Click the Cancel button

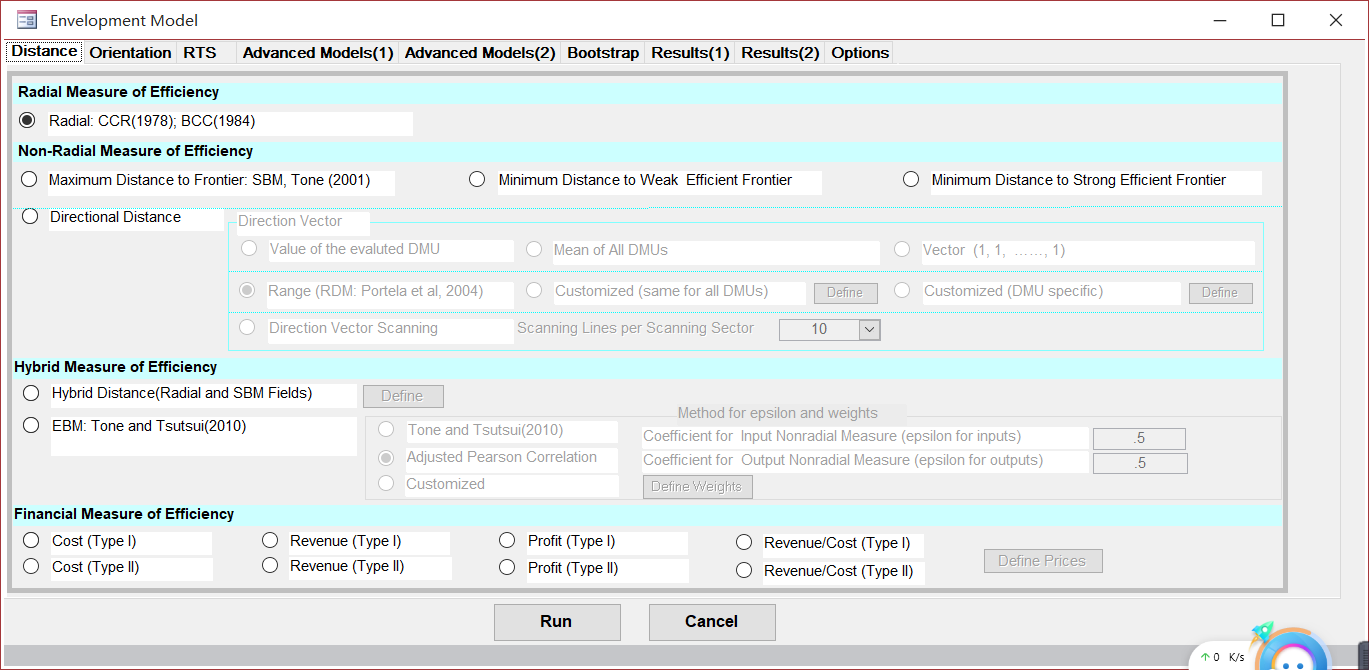pos(711,621)
